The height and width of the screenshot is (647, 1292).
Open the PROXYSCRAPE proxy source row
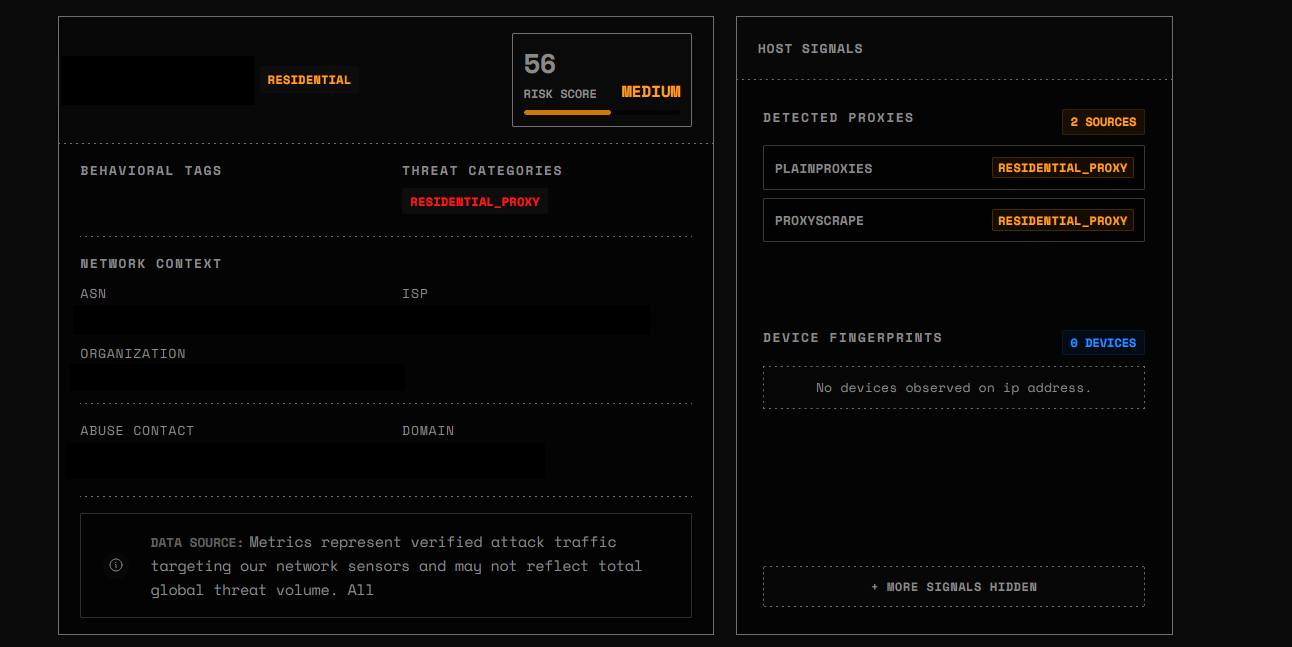(x=953, y=220)
